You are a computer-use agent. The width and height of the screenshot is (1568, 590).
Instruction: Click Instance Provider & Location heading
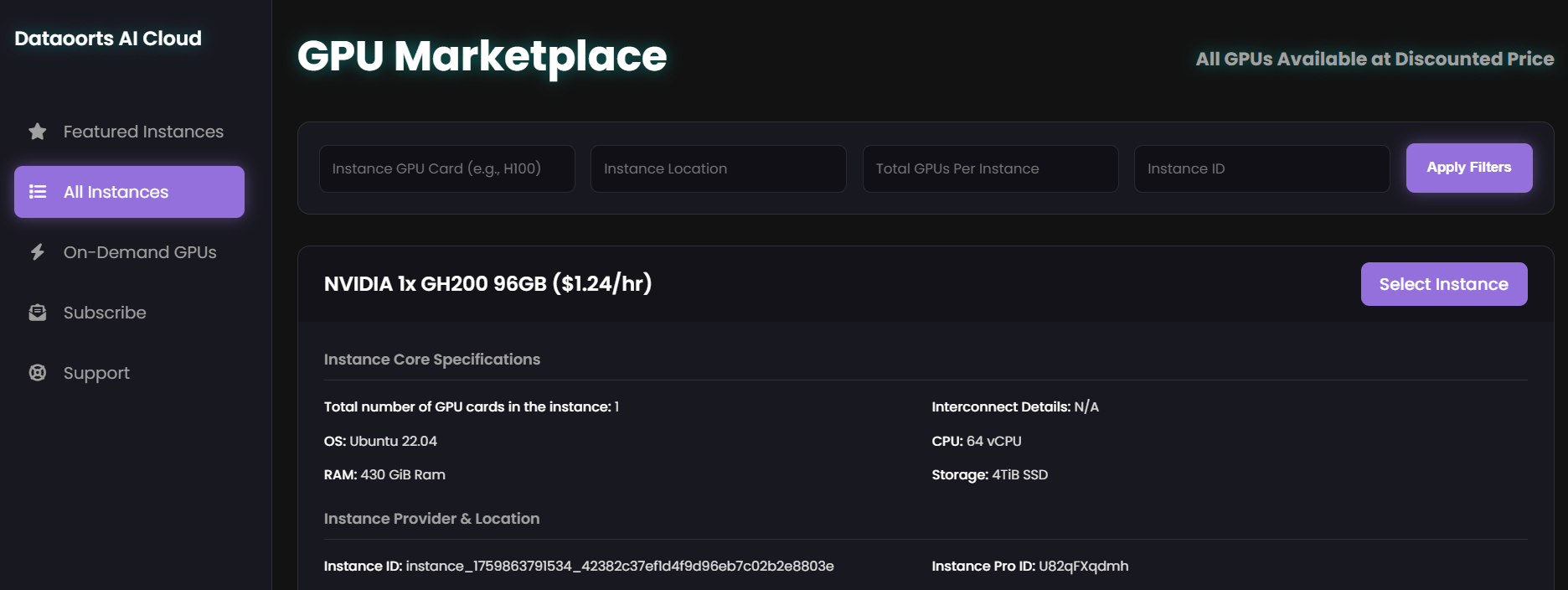432,519
